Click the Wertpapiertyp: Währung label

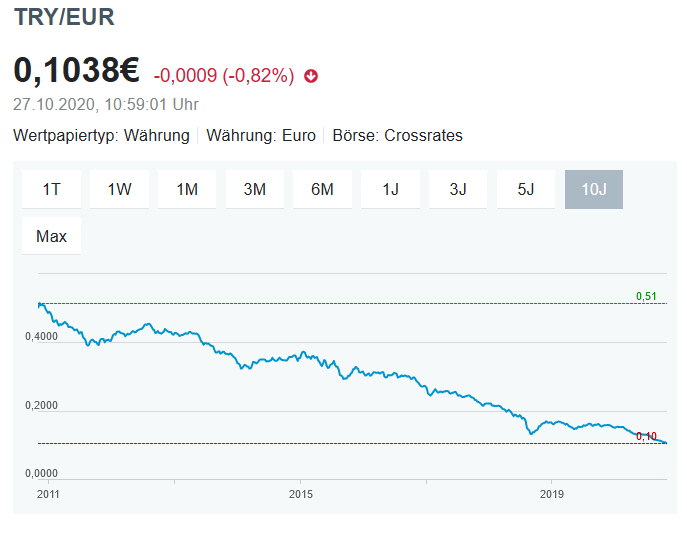pos(101,135)
